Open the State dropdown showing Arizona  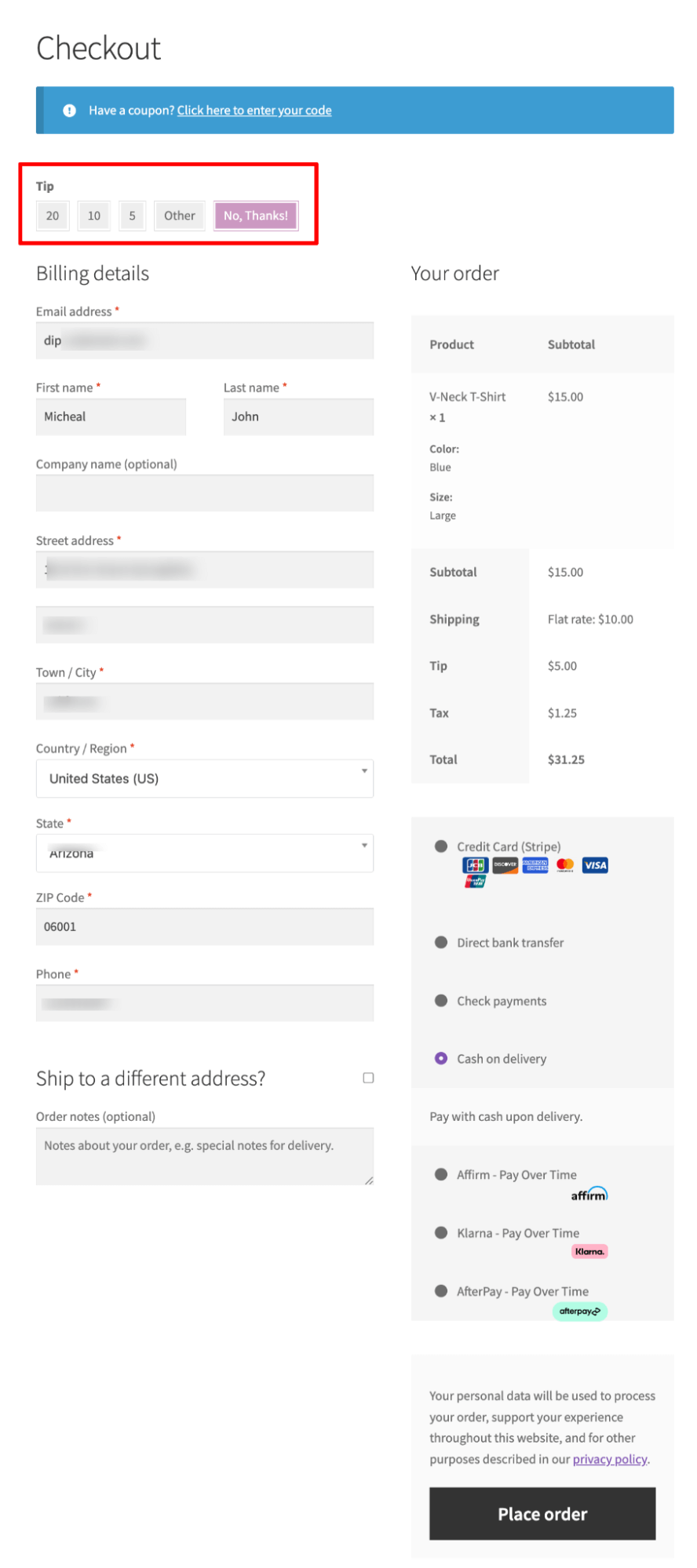205,853
